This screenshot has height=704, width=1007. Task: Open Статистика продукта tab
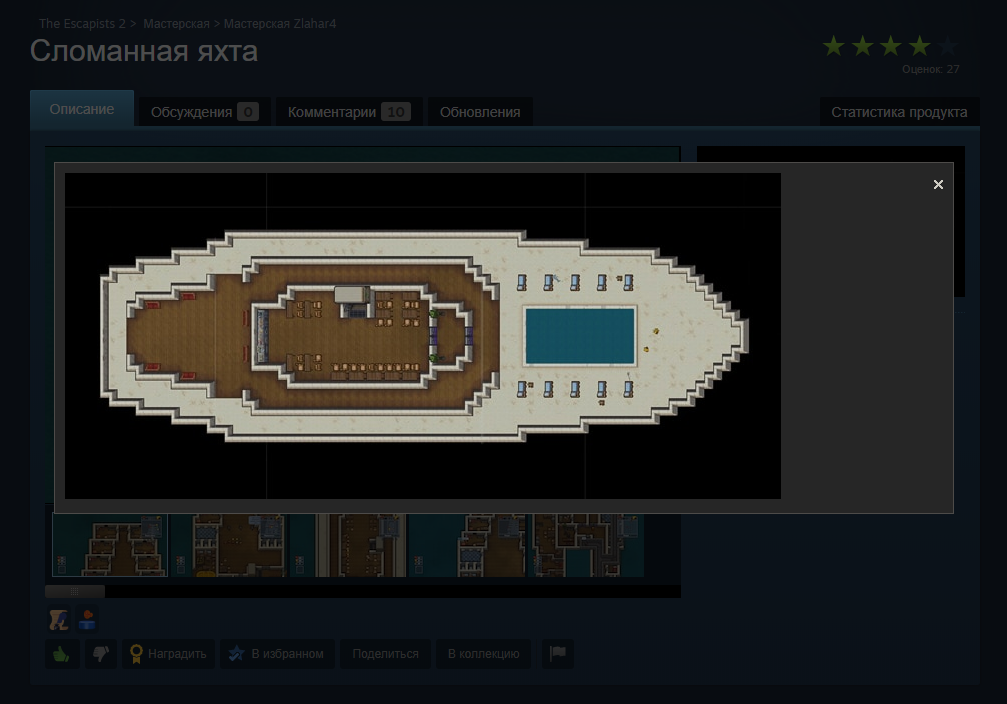(x=899, y=112)
